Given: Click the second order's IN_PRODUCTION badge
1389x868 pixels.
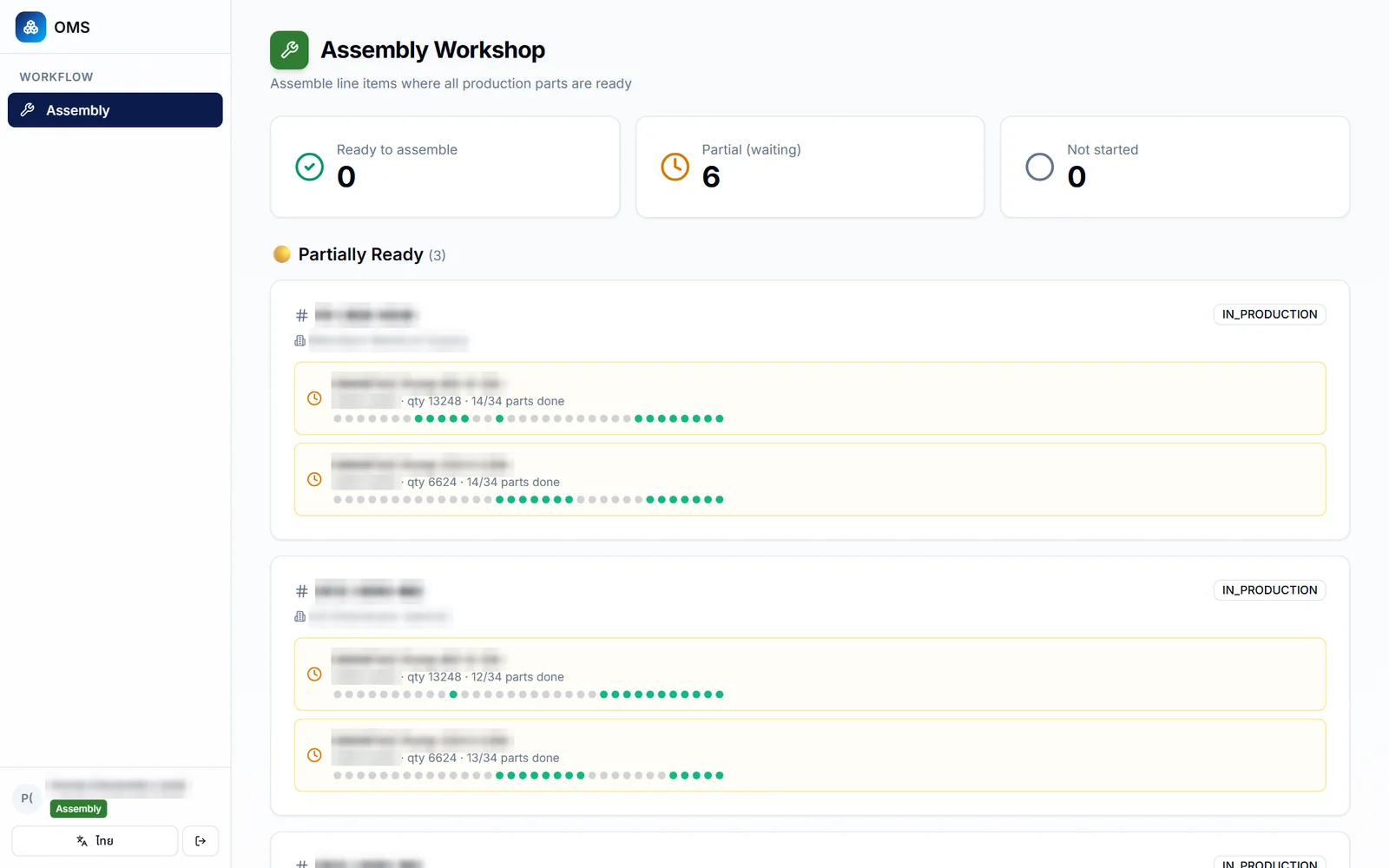Looking at the screenshot, I should [x=1269, y=590].
